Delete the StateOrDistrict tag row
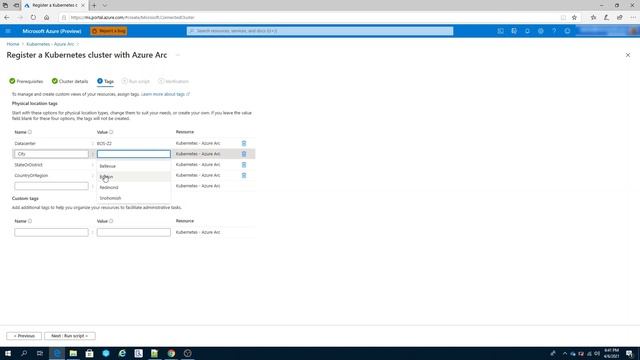Image resolution: width=640 pixels, height=360 pixels. click(x=244, y=164)
